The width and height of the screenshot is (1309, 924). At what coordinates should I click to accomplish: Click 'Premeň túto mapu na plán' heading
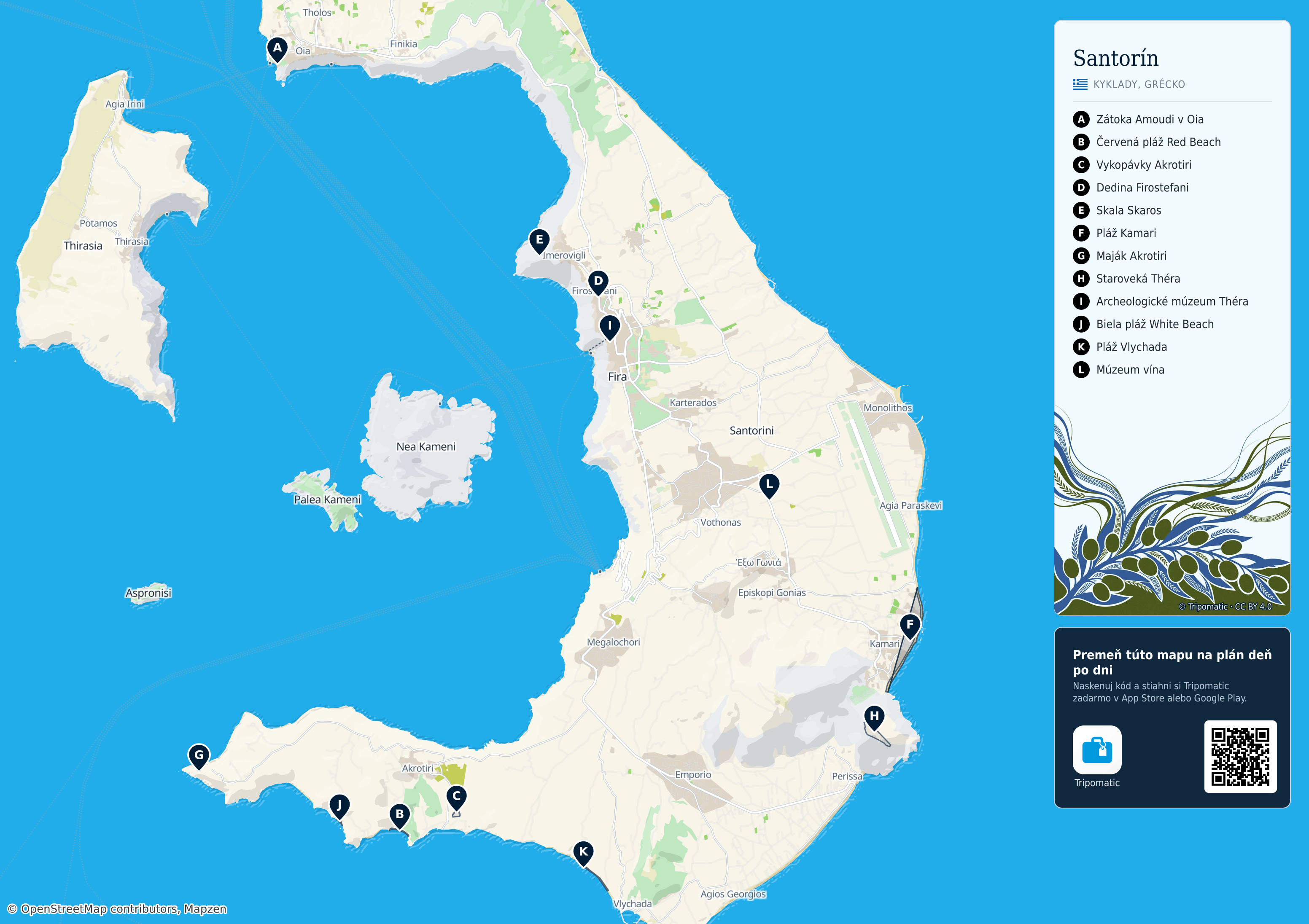[1172, 662]
